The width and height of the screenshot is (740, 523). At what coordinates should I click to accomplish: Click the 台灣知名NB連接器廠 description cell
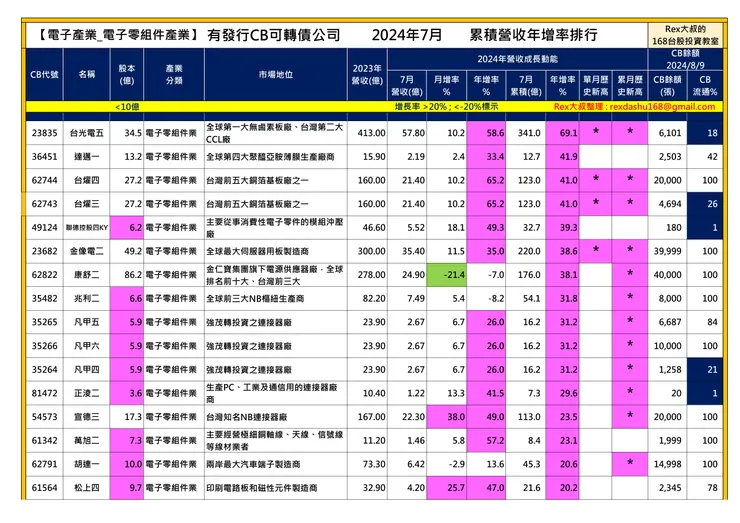276,417
